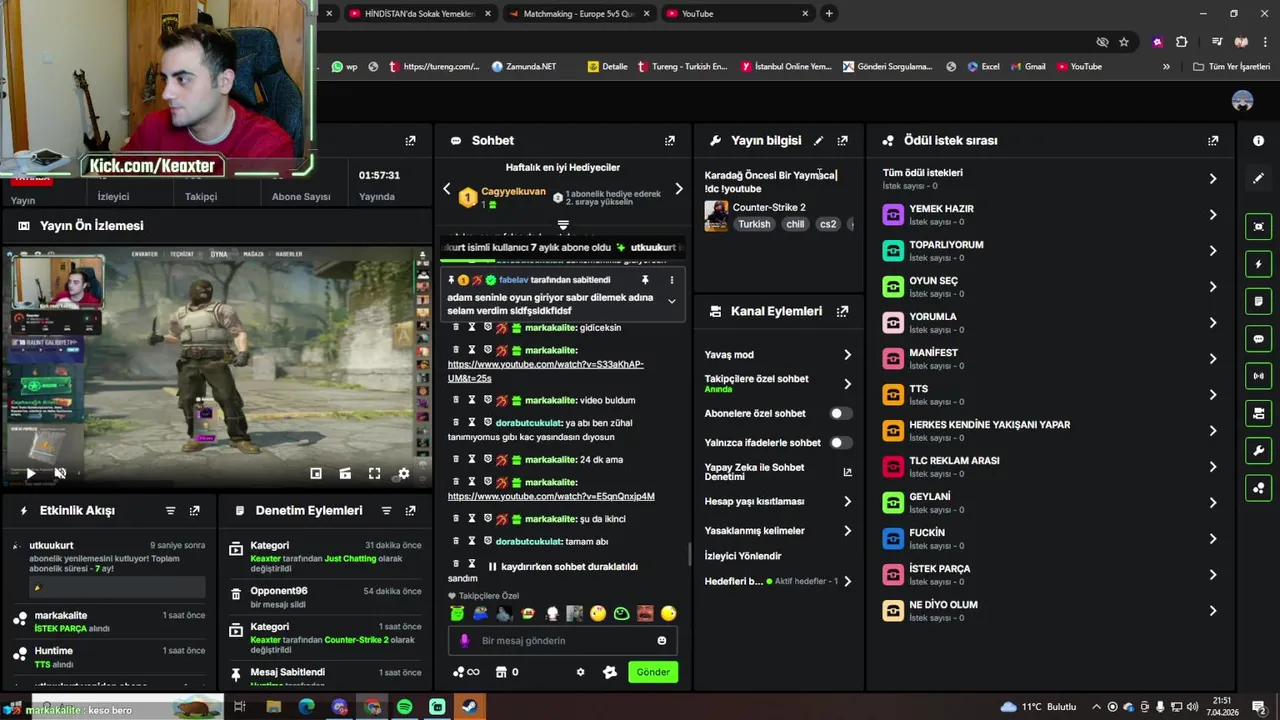This screenshot has width=1280, height=720.
Task: Open the wrench icon in right sidebar
Action: (x=1258, y=451)
